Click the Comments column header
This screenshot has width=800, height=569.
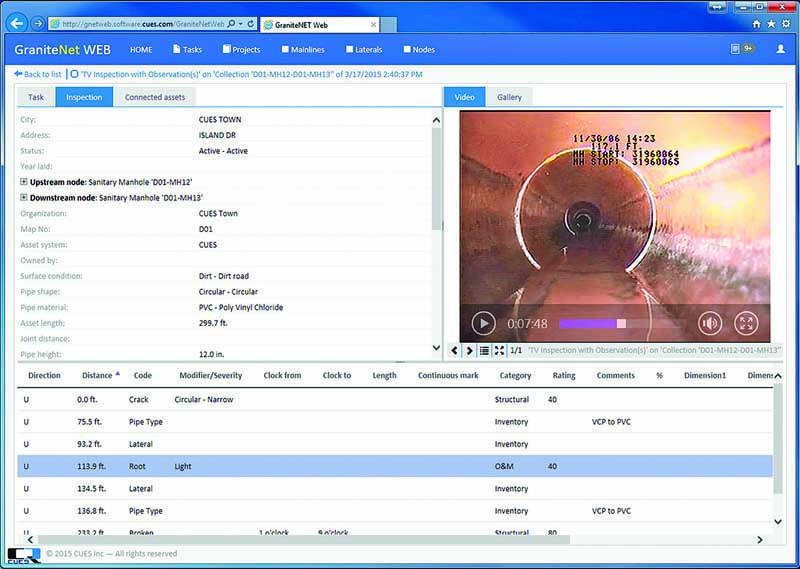tap(616, 376)
